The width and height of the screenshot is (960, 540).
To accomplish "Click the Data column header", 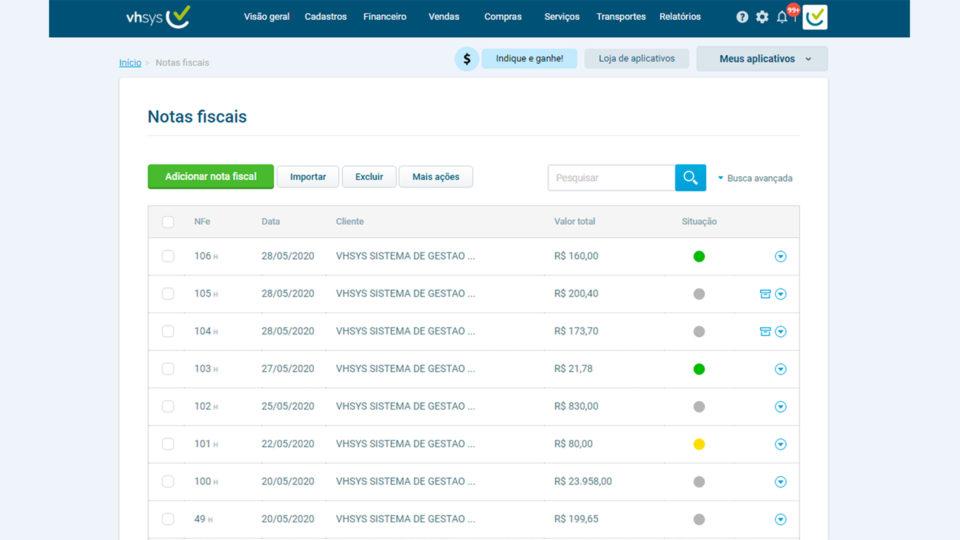I will (x=271, y=222).
